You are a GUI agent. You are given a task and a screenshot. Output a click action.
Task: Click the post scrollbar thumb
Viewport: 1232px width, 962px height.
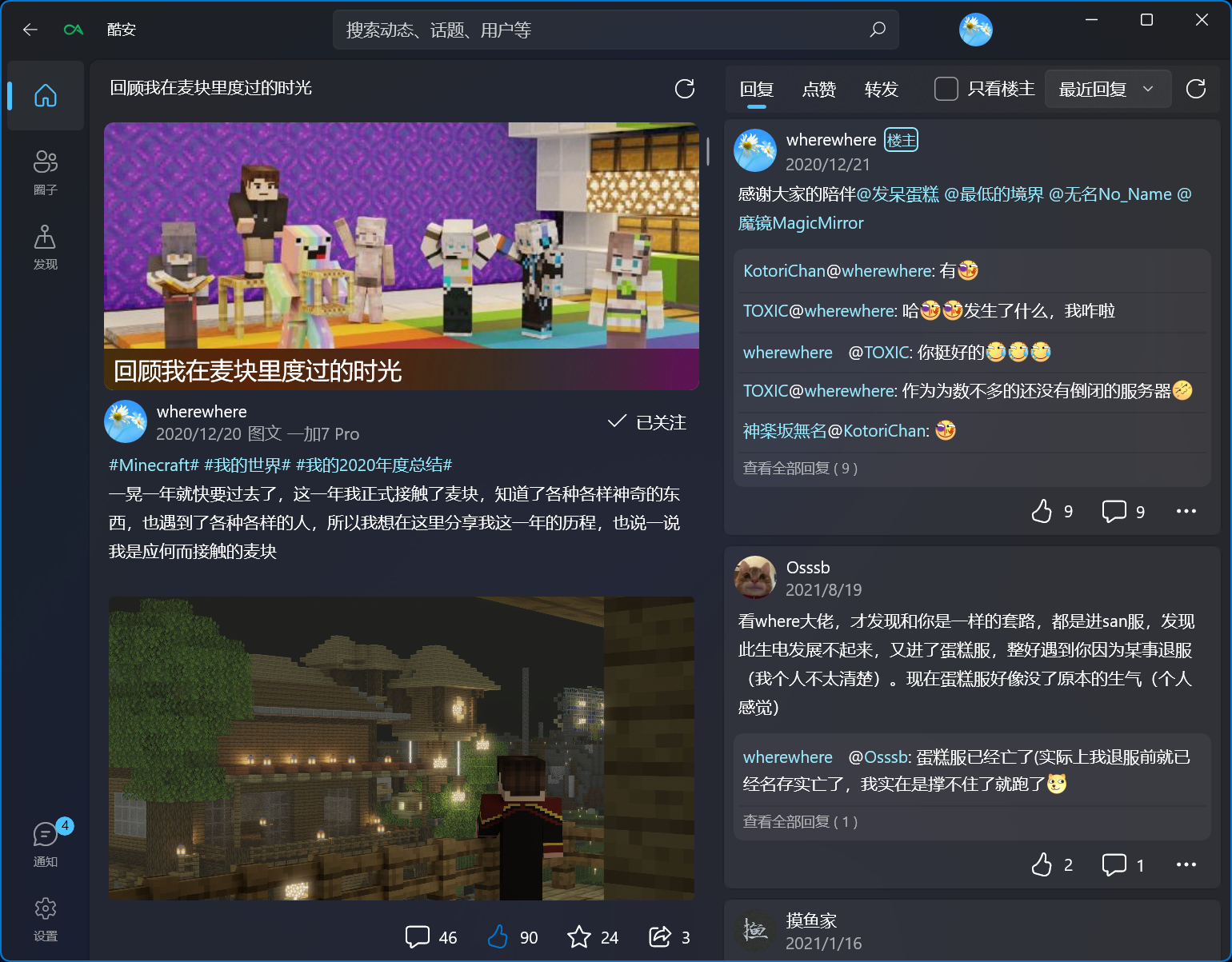(x=708, y=151)
